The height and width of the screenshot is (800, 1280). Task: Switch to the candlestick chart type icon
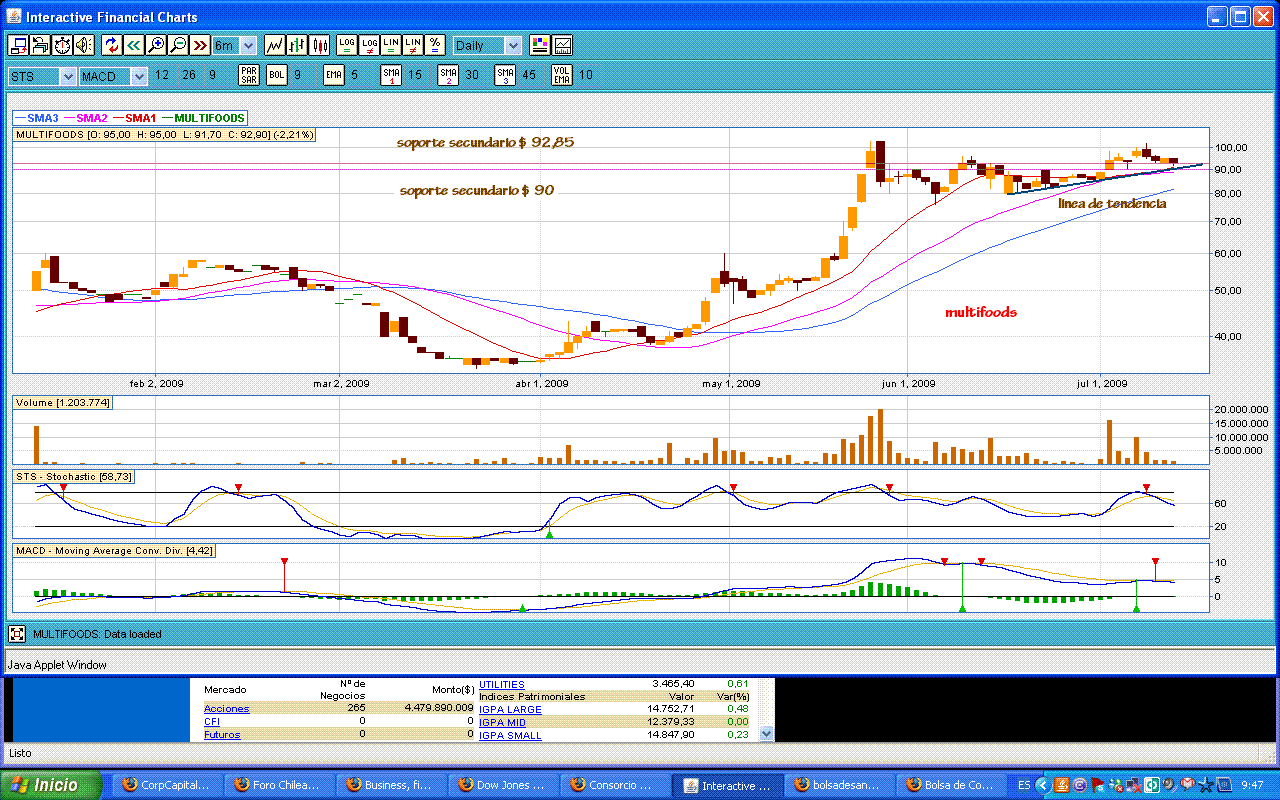point(320,45)
